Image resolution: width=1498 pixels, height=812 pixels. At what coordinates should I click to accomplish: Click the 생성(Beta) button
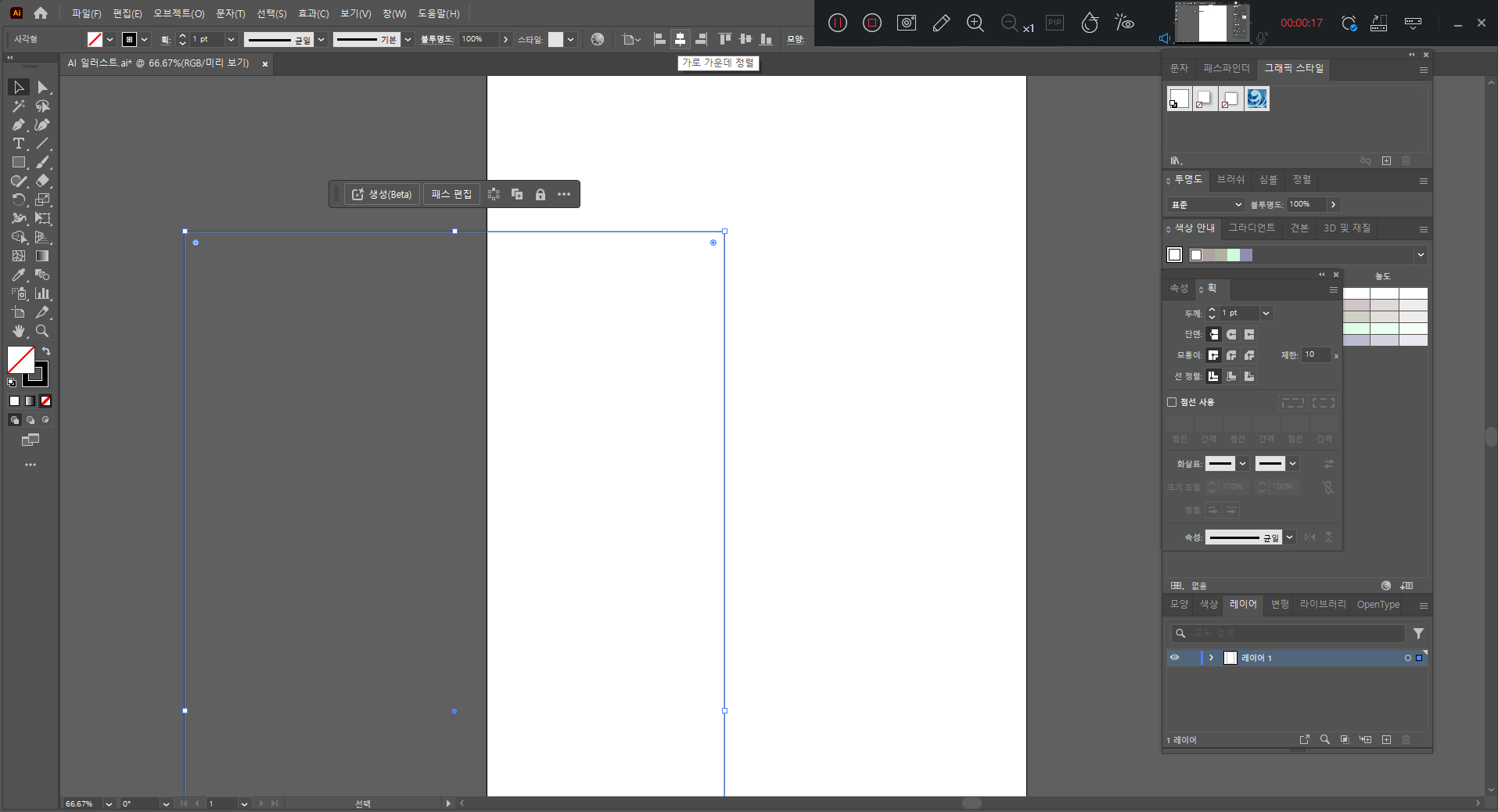pyautogui.click(x=382, y=194)
